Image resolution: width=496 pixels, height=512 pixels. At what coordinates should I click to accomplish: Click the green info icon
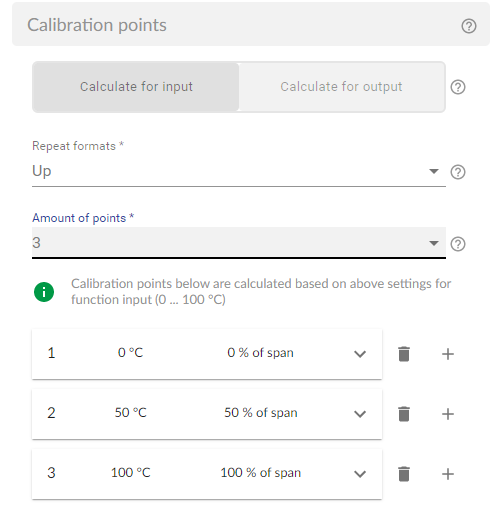[x=44, y=292]
